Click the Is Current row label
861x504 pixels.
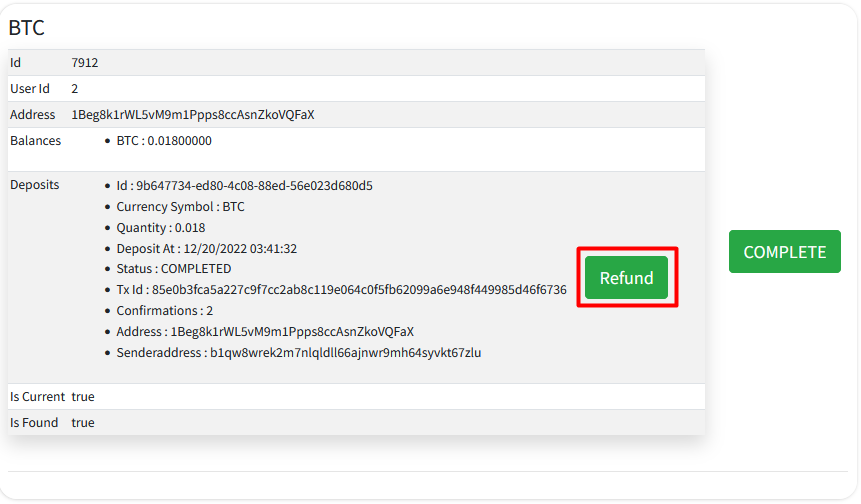pos(37,397)
